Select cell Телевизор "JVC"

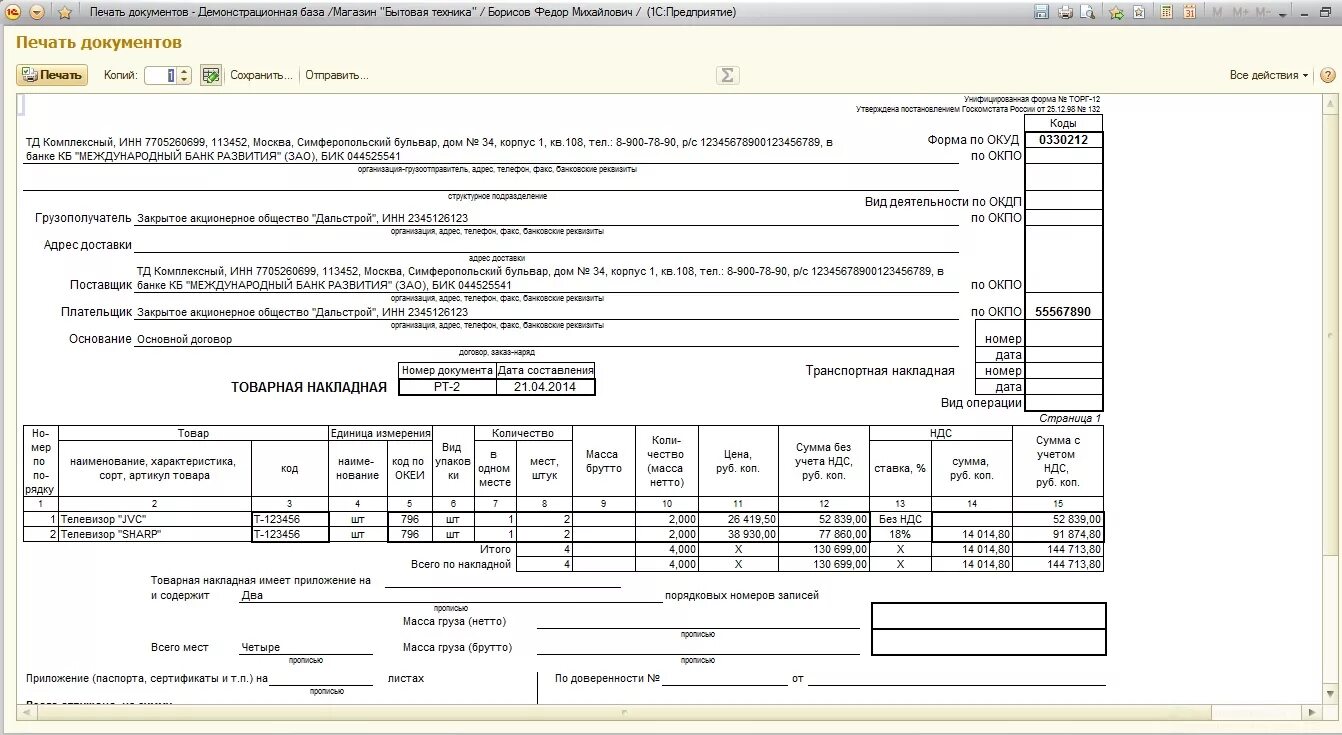coord(155,519)
